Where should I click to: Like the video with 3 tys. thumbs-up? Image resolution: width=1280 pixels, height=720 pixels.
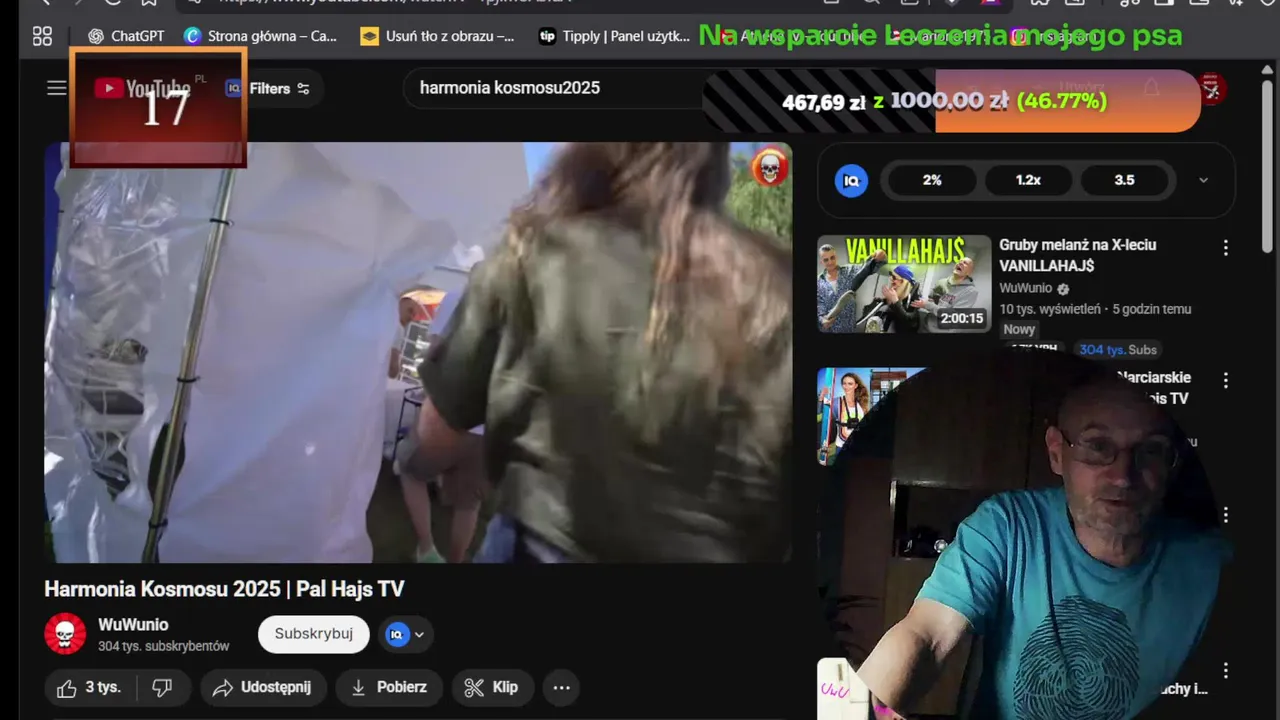[x=89, y=687]
